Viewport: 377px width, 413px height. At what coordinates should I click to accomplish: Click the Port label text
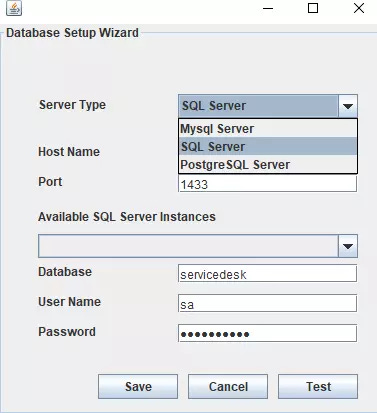50,182
